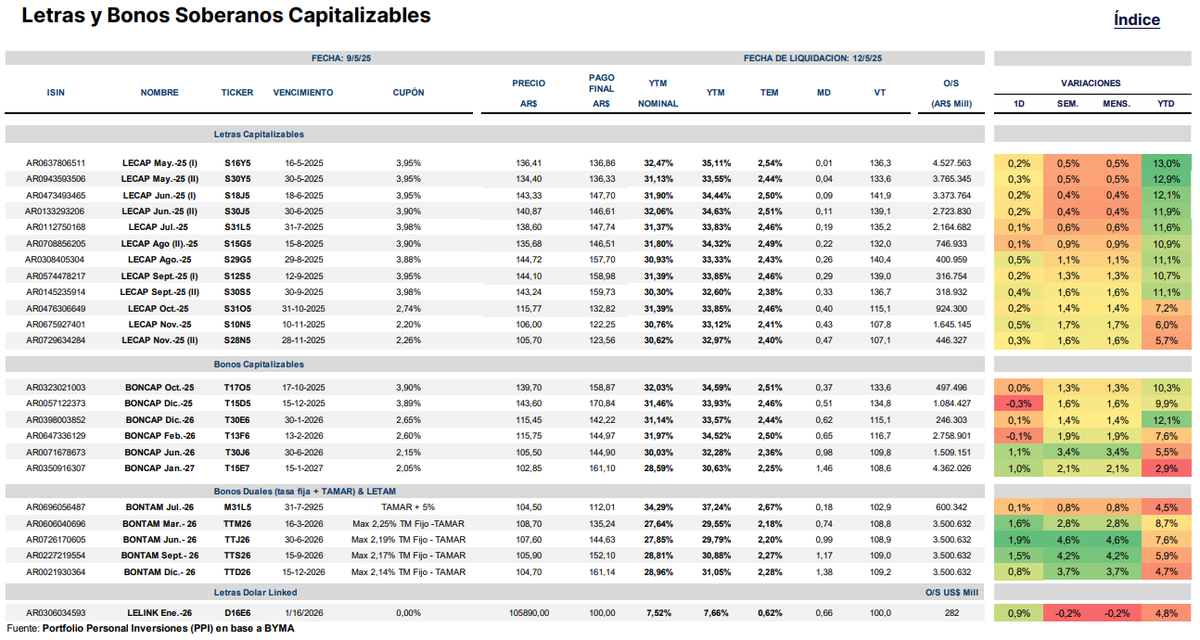The width and height of the screenshot is (1200, 640).
Task: Select the BONCAP Oct.-25 name cell
Action: [160, 388]
